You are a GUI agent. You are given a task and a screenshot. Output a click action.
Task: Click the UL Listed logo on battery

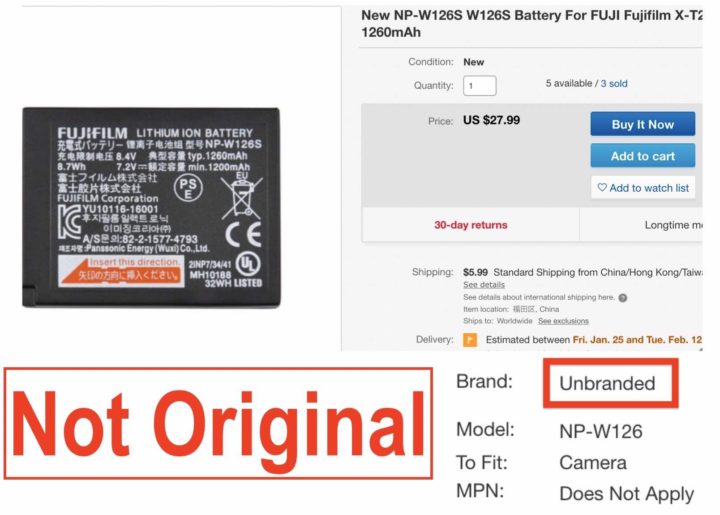248,265
